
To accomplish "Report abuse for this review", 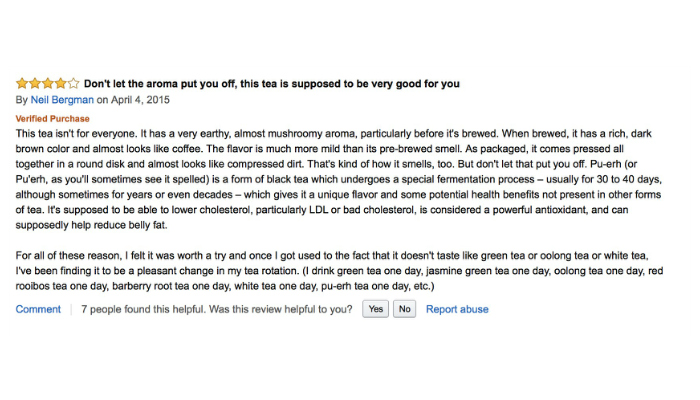I will [457, 309].
